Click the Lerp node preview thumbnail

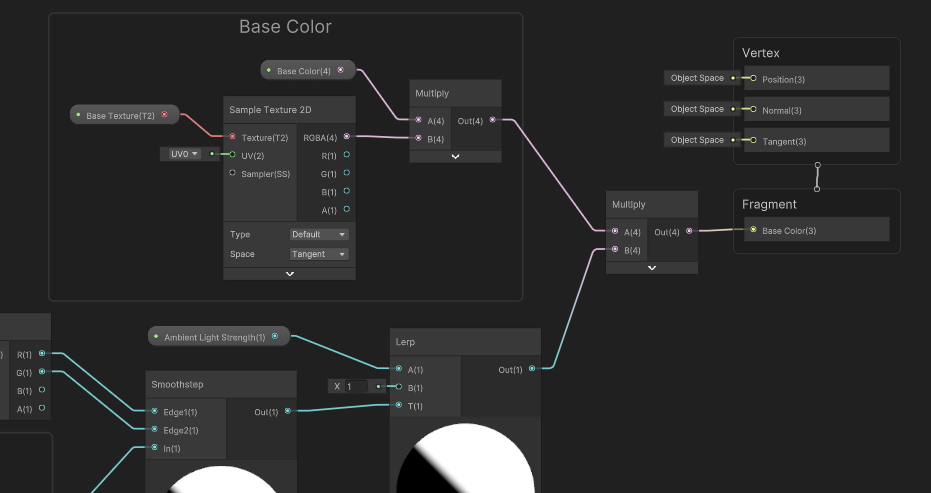tap(465, 458)
